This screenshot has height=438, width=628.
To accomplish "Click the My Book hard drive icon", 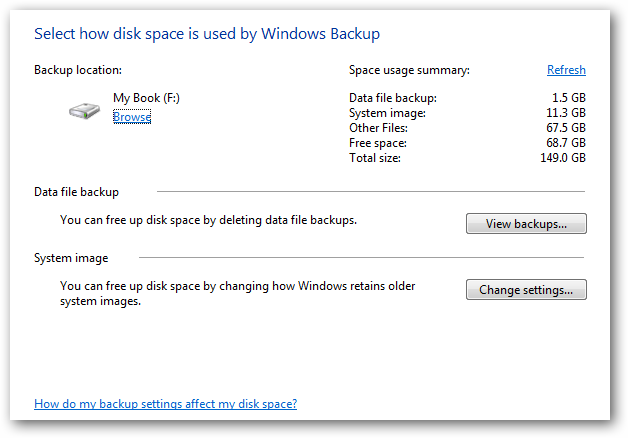I will (84, 109).
